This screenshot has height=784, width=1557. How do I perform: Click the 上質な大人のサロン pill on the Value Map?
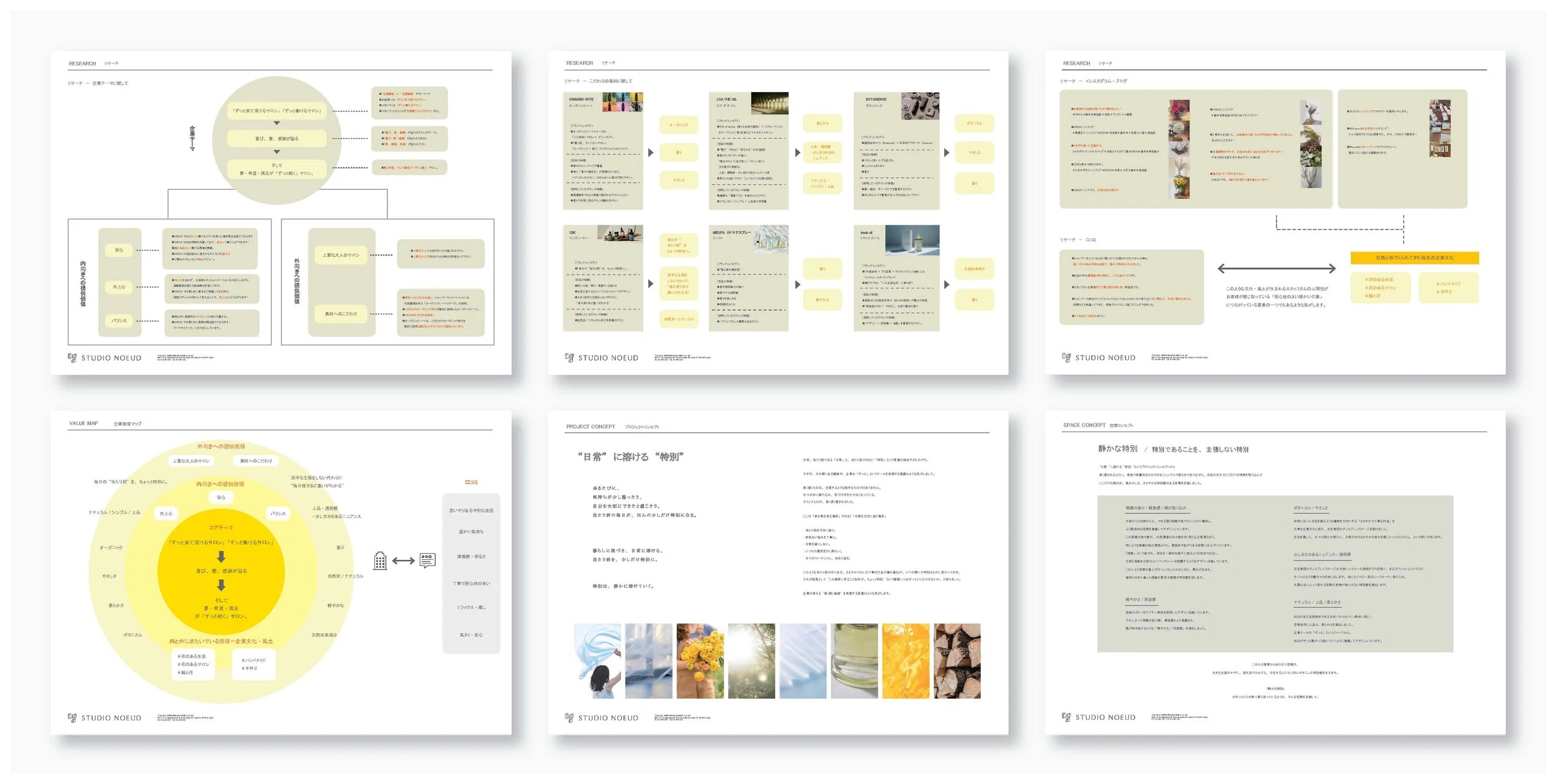click(191, 461)
